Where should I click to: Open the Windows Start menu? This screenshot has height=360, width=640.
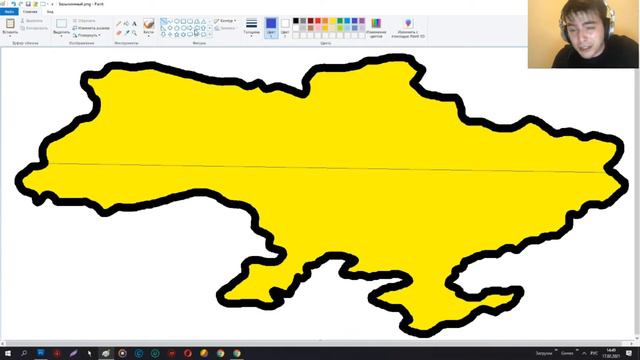click(x=8, y=353)
